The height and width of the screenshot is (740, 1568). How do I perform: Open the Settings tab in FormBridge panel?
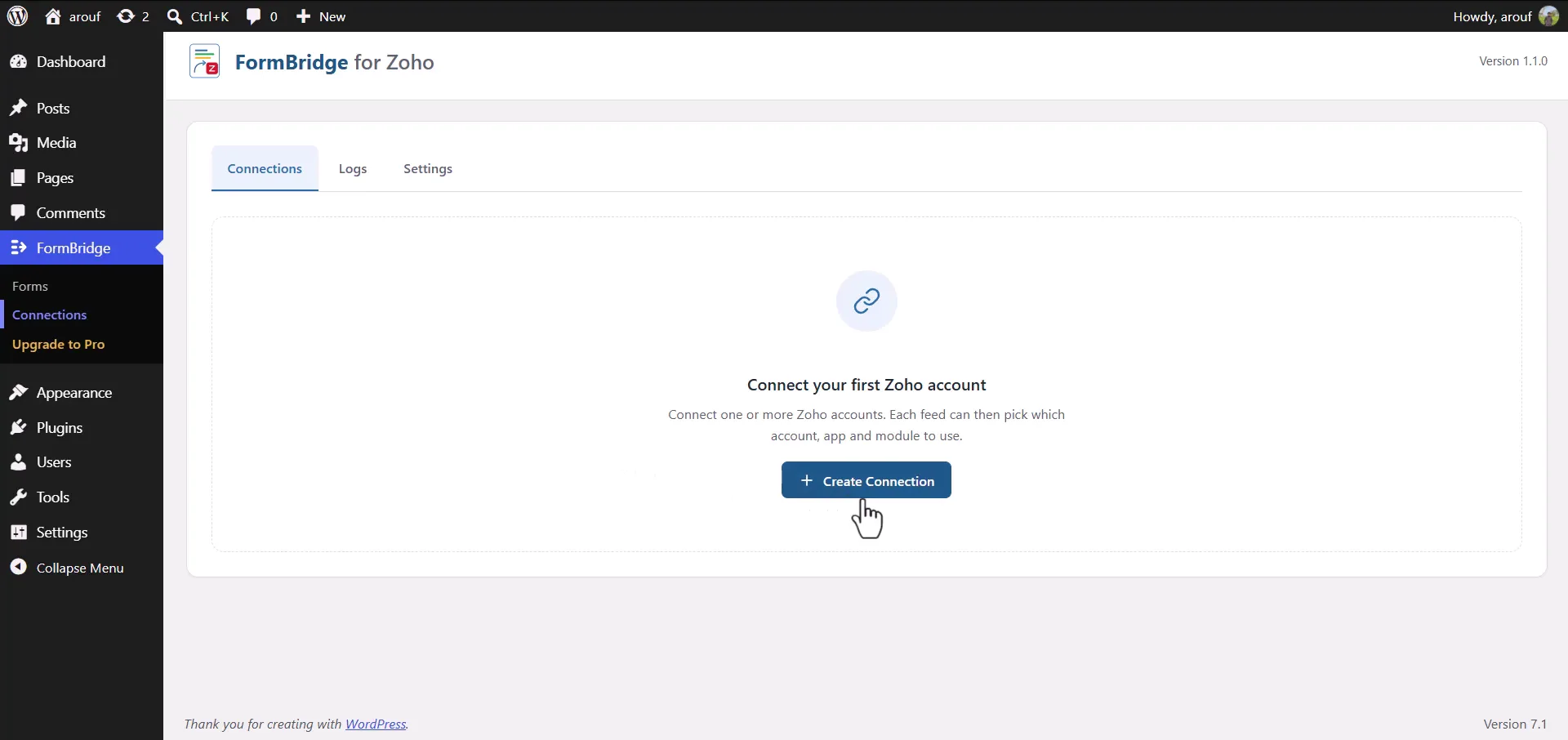pos(428,168)
